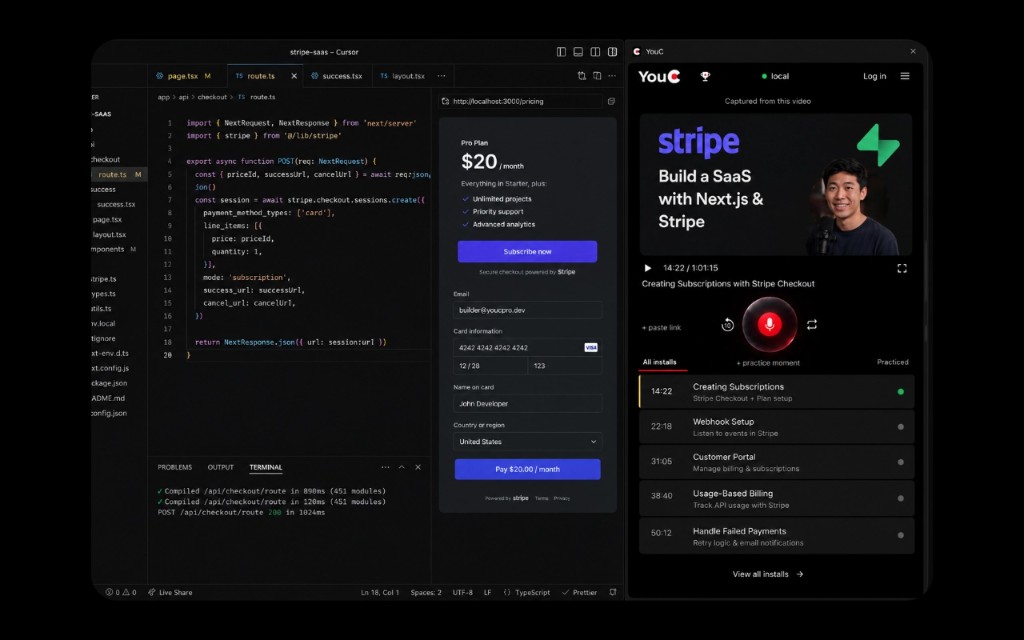Click the Prettier status bar item

click(x=579, y=592)
